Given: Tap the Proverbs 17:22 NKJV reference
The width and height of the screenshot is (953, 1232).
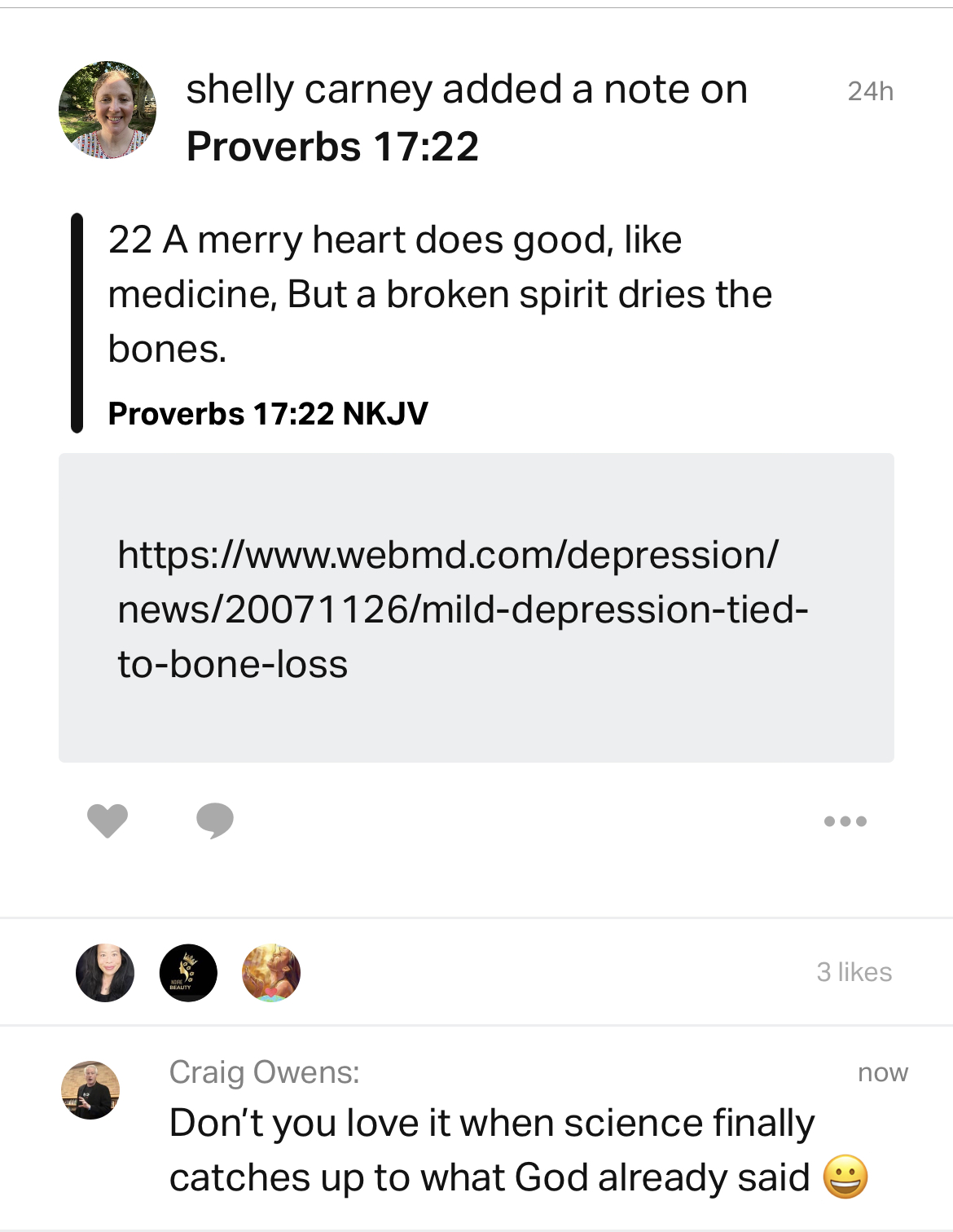Looking at the screenshot, I should point(268,414).
